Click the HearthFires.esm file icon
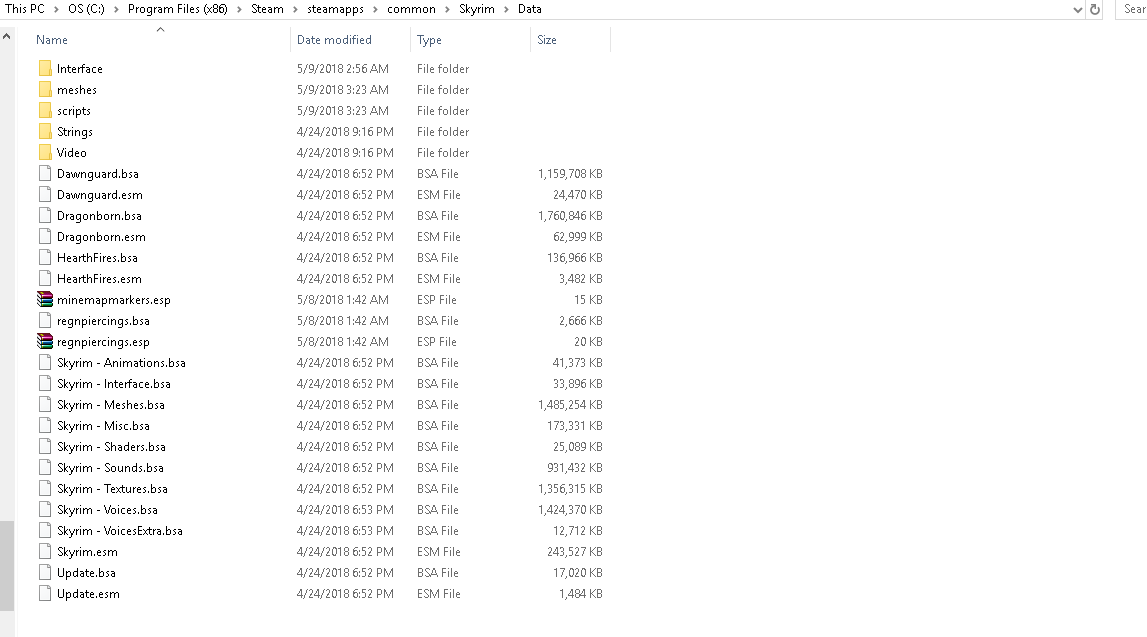1147x637 pixels. click(x=45, y=279)
